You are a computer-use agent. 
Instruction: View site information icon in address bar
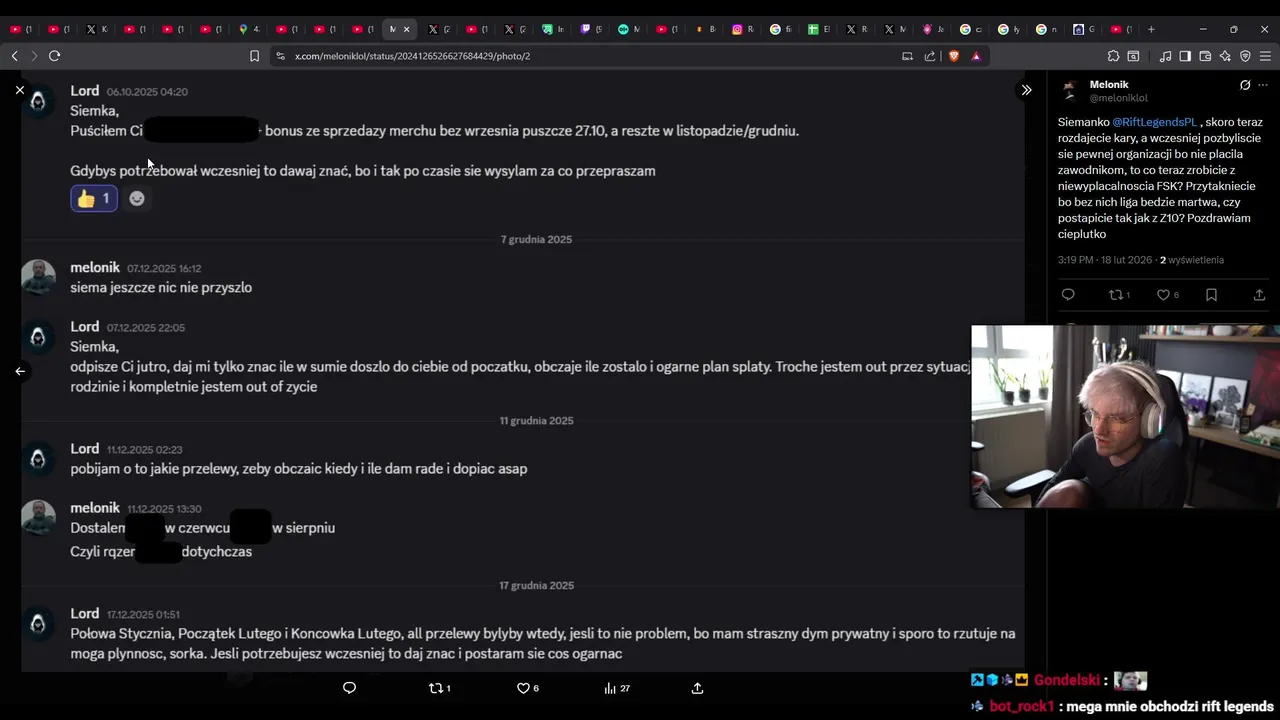(x=280, y=56)
